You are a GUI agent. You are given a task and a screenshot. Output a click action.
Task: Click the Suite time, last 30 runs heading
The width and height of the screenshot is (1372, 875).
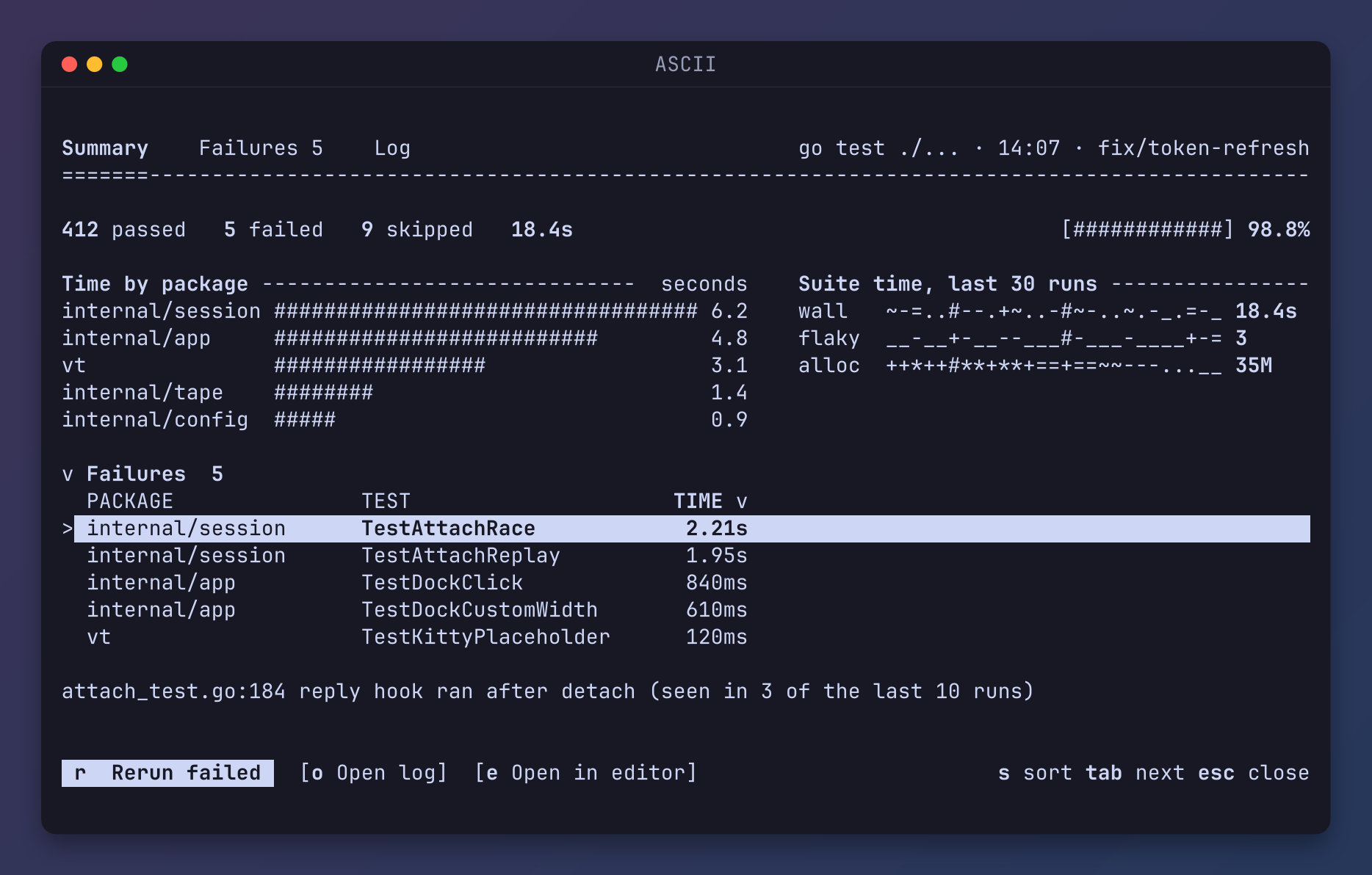tap(947, 284)
